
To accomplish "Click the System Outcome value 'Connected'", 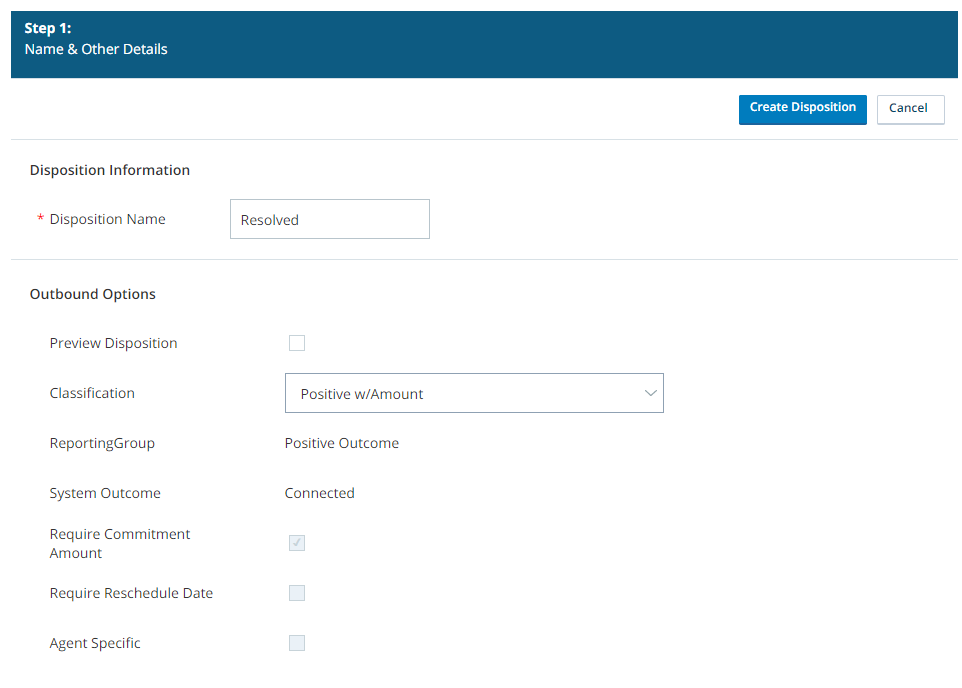I will tap(319, 492).
